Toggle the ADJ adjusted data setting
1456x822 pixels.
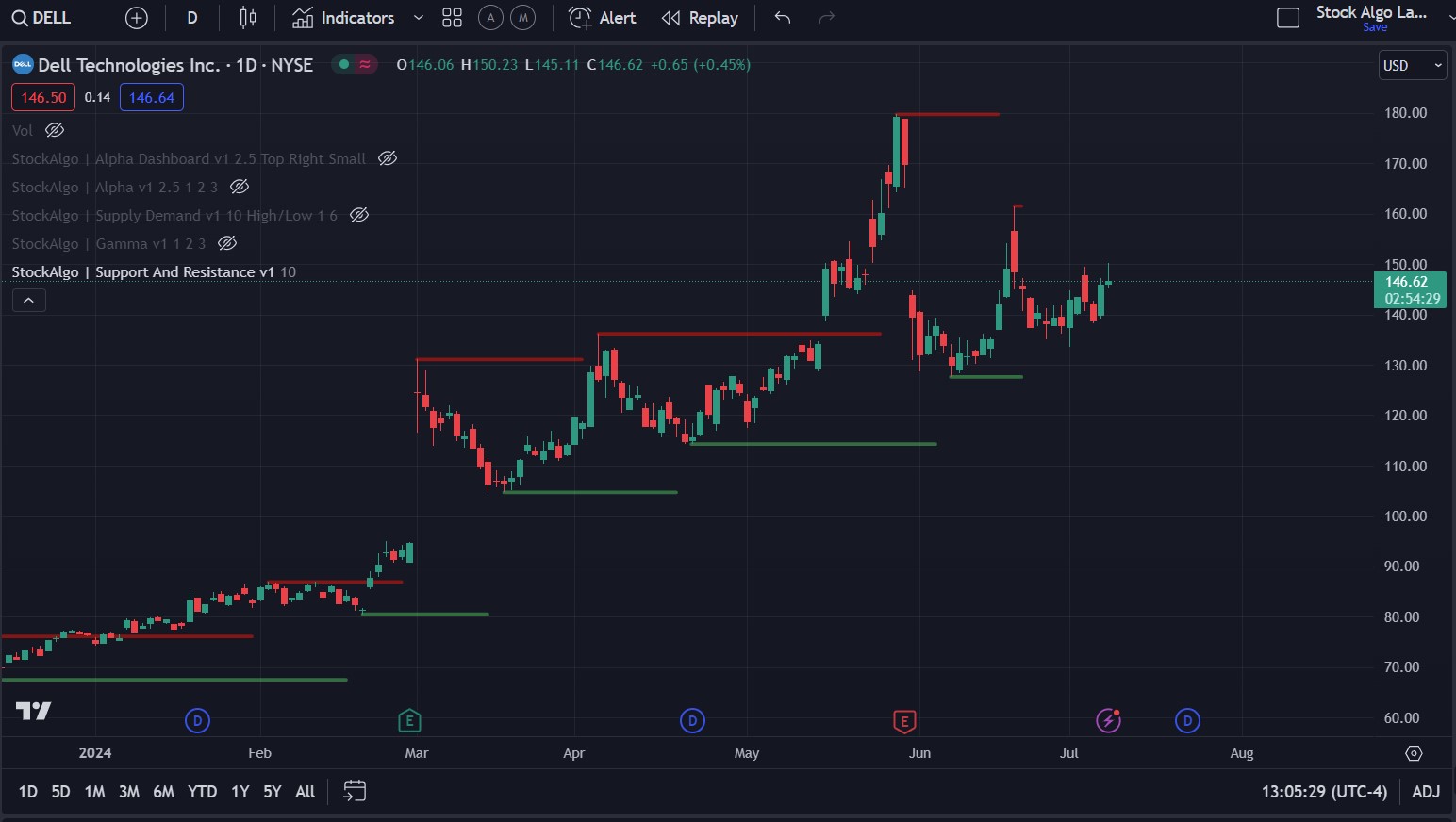click(x=1426, y=792)
